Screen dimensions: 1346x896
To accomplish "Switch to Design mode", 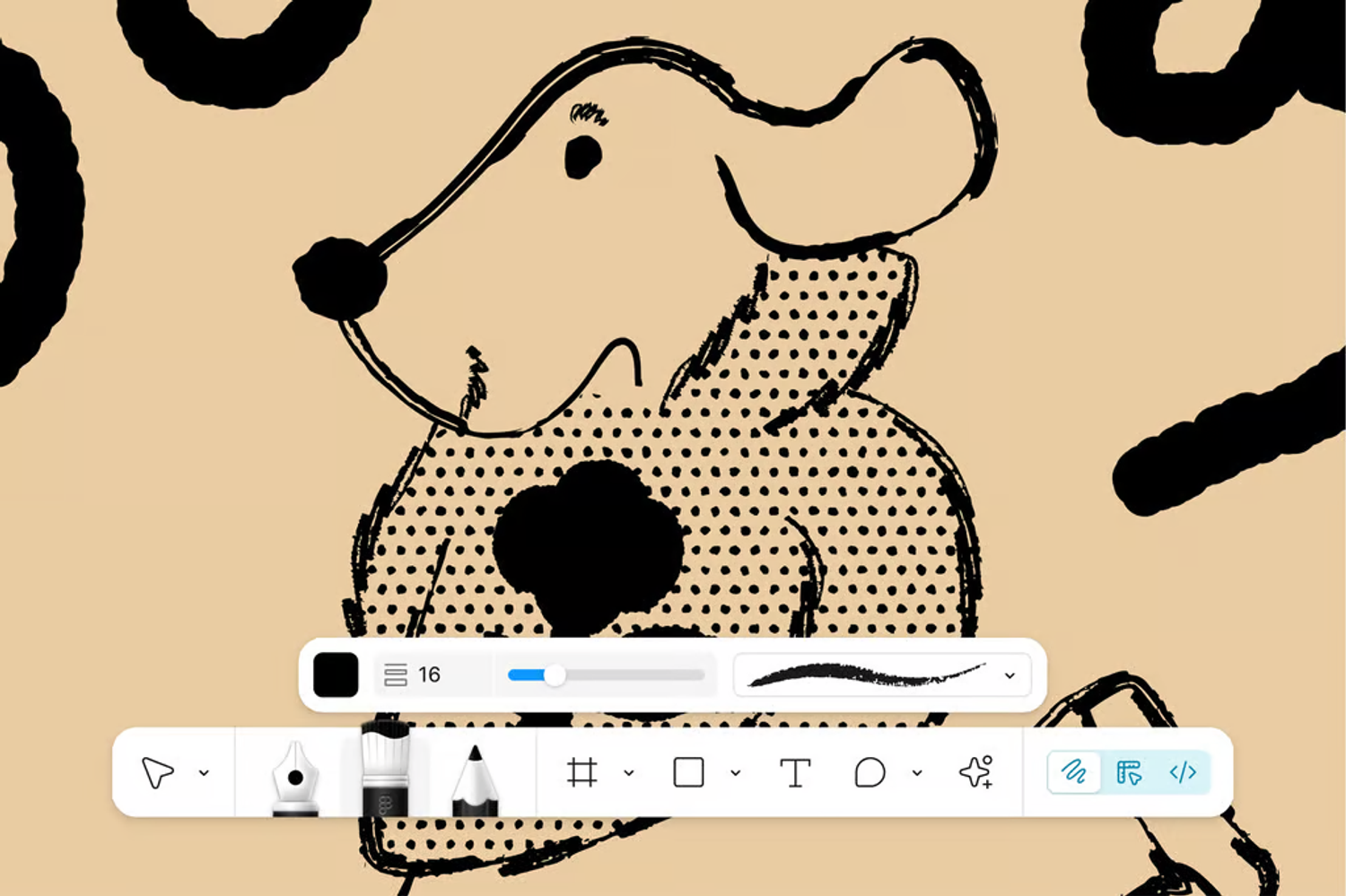I will pos(1129,772).
